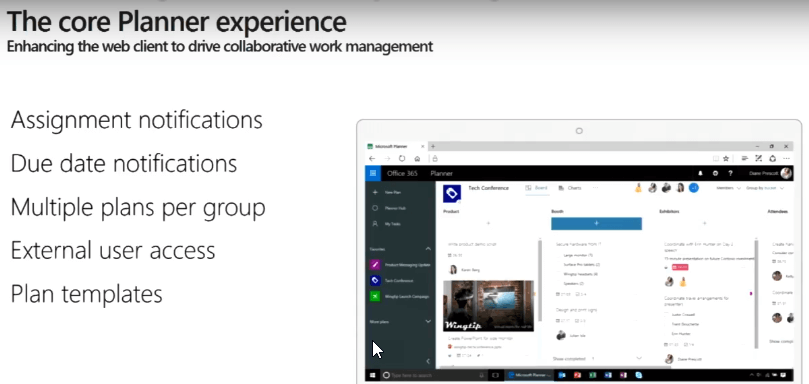Switch to the Board tab
Screen dimensions: 809x384
(537, 188)
